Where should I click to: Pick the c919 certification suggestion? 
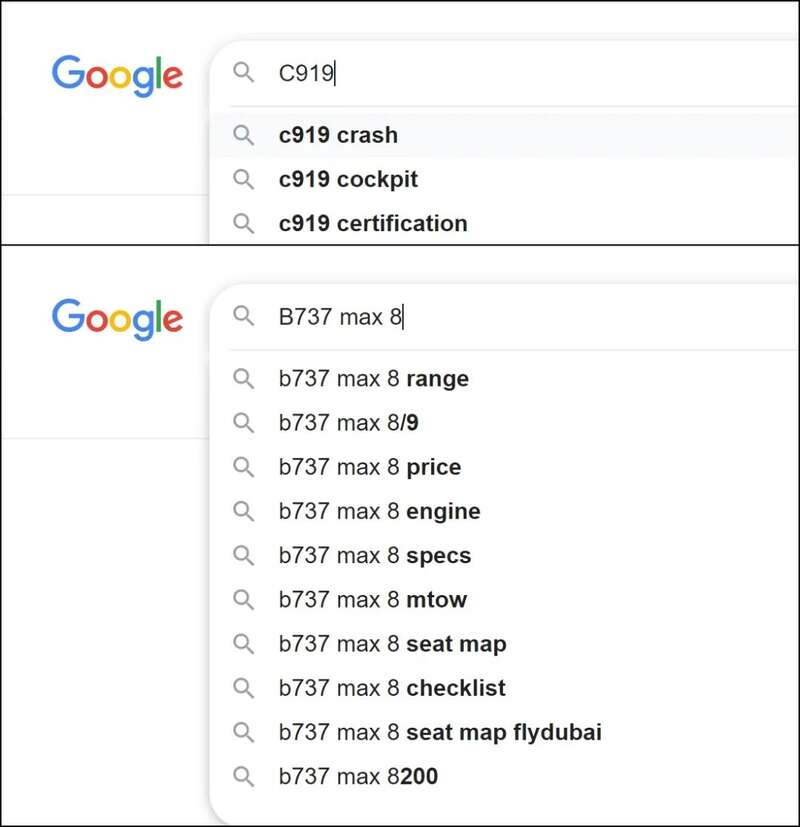(373, 224)
